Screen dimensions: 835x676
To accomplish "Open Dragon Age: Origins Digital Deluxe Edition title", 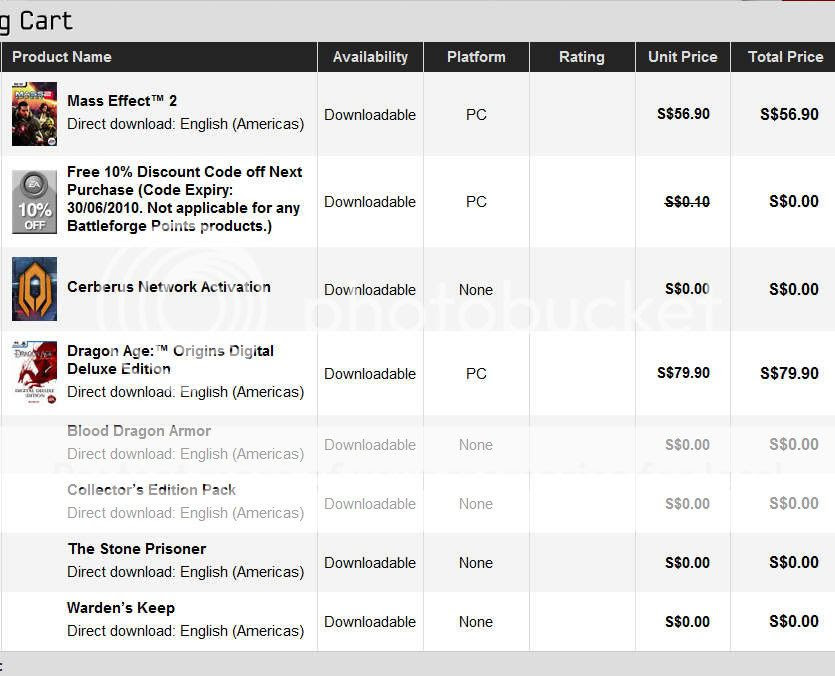I will tap(170, 360).
